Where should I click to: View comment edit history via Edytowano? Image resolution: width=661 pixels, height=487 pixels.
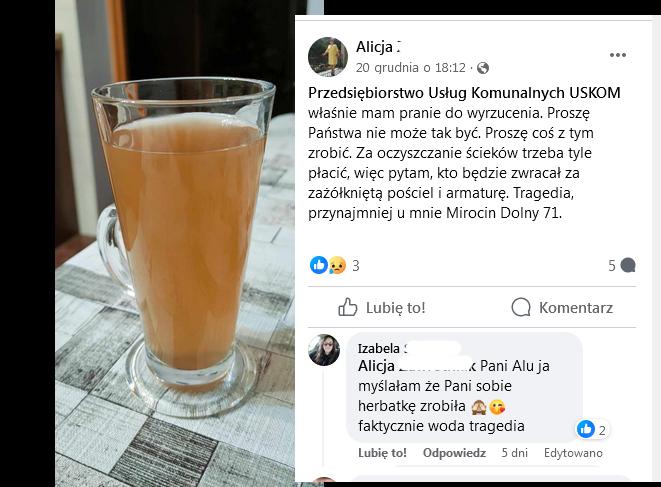pyautogui.click(x=573, y=453)
